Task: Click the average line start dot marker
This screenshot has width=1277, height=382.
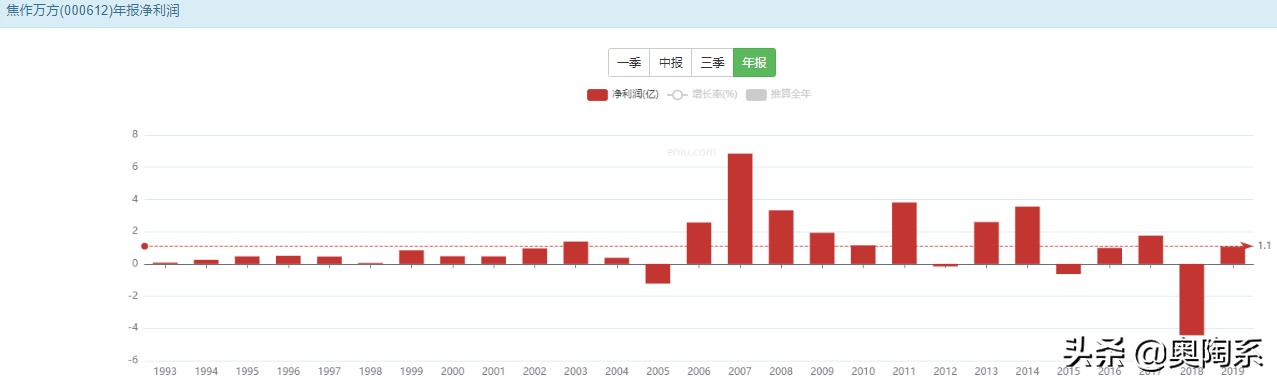Action: (x=145, y=246)
